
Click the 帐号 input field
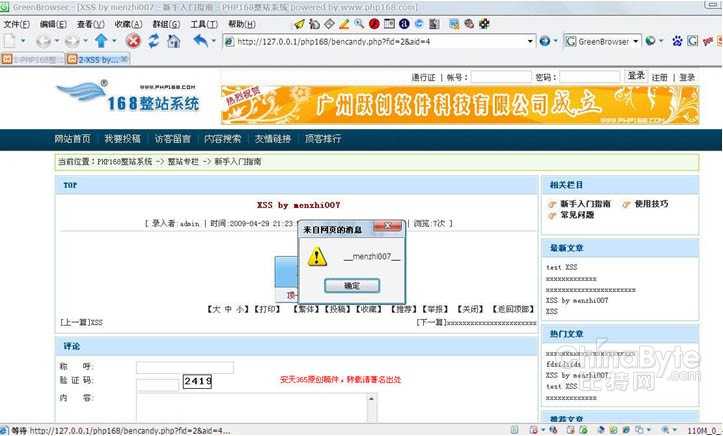coord(501,77)
